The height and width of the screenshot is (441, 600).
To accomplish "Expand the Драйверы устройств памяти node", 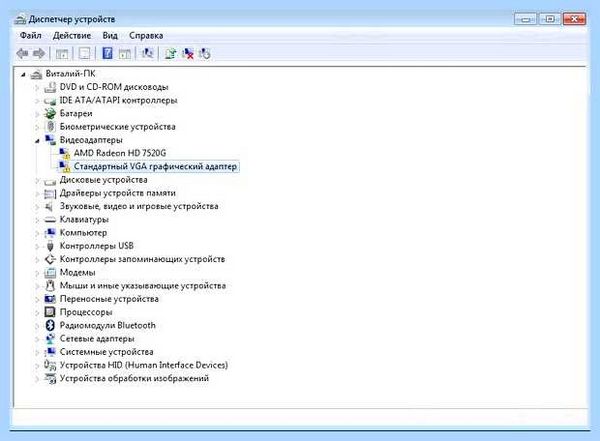I will pos(37,194).
